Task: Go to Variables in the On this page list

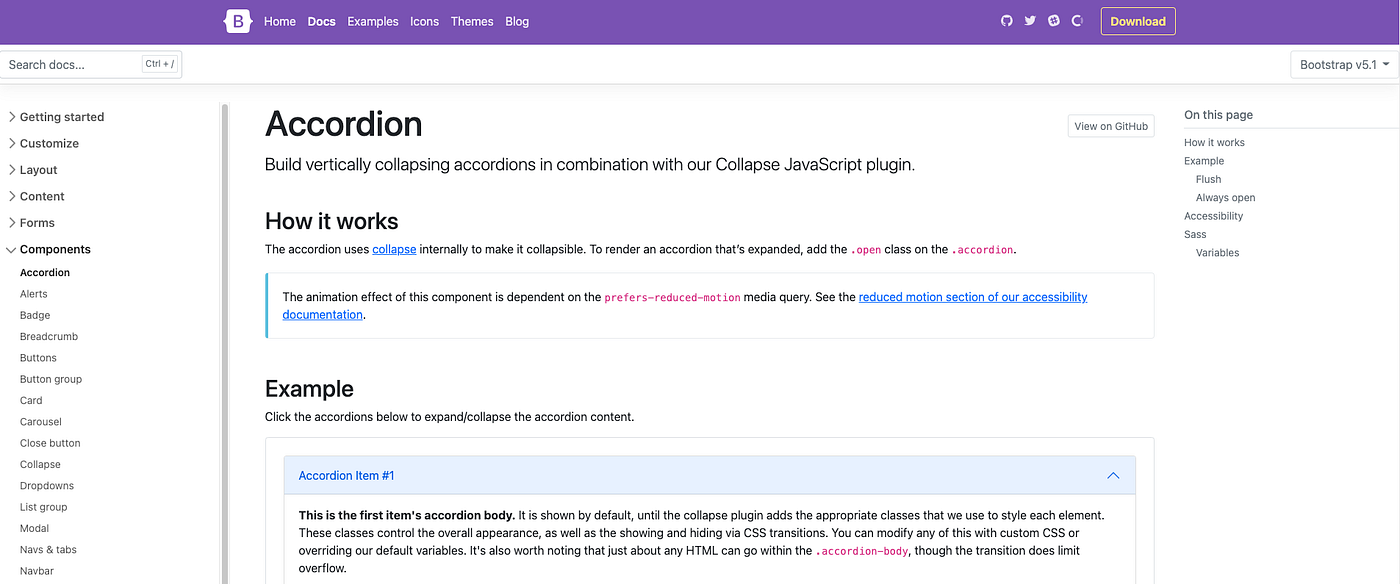Action: pos(1217,252)
